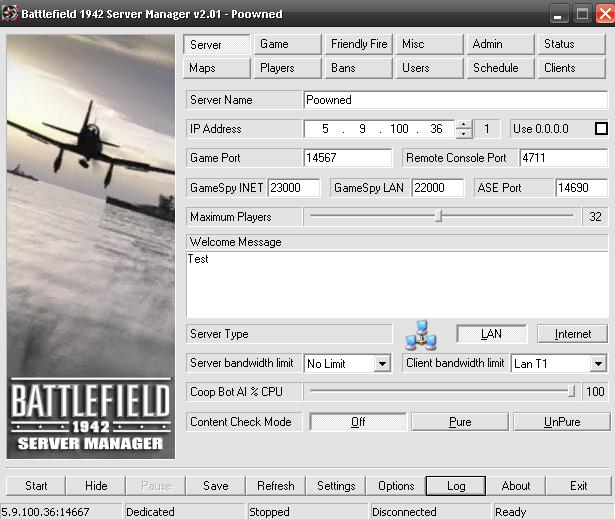The width and height of the screenshot is (615, 519).
Task: Click the Hide button
Action: (x=96, y=486)
